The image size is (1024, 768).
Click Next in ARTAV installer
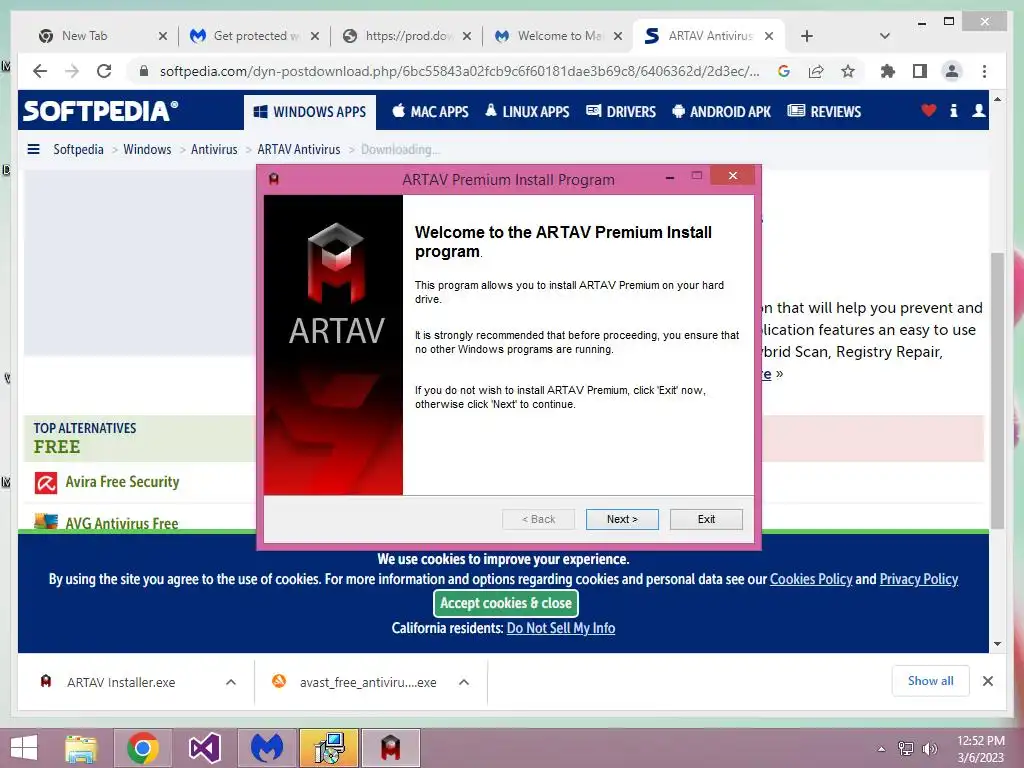622,519
